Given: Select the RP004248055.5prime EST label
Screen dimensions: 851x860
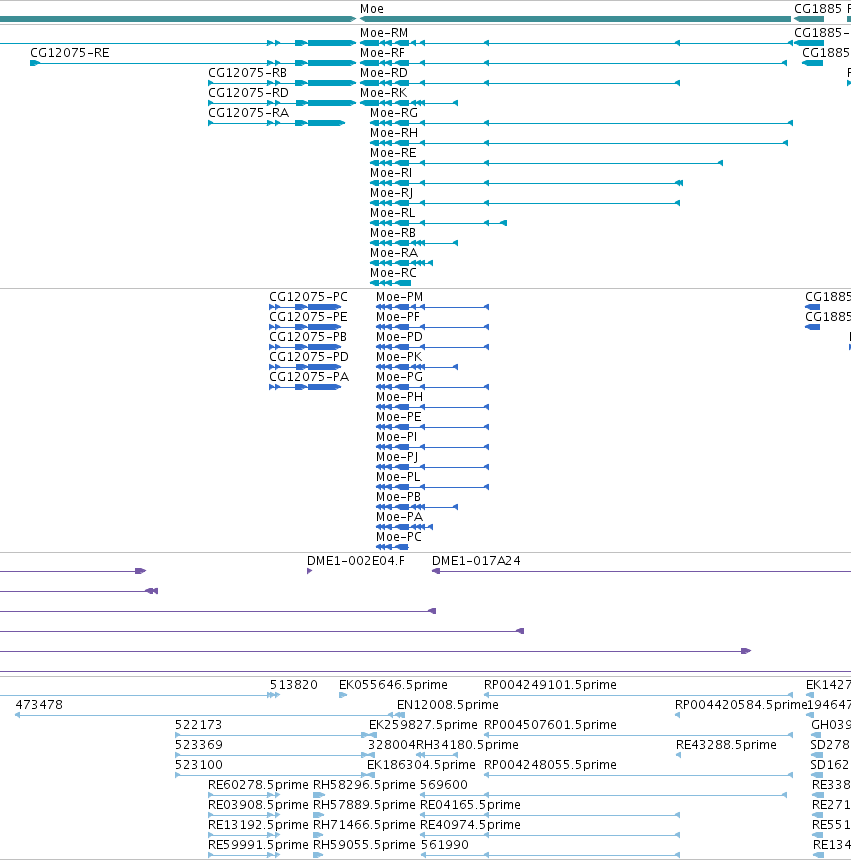Looking at the screenshot, I should point(550,765).
